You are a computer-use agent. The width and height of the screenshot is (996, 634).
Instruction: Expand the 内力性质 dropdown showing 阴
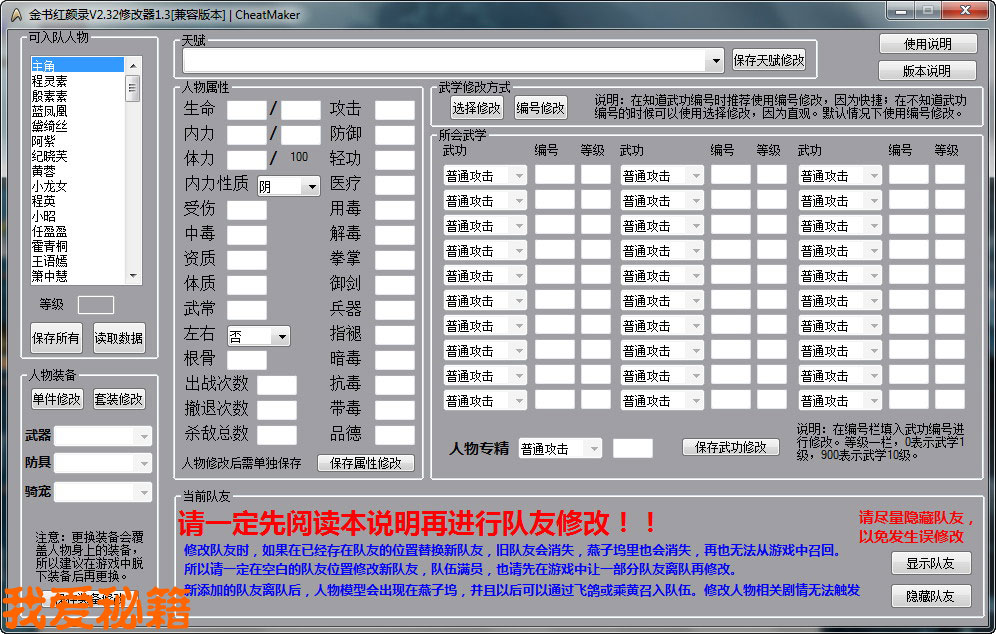(310, 186)
